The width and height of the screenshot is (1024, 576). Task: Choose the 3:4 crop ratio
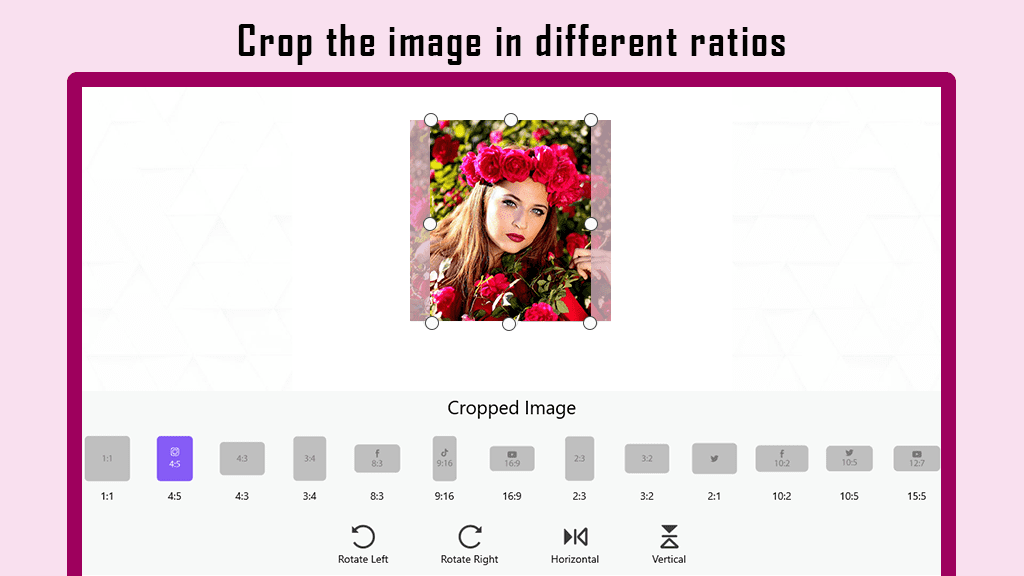(310, 458)
